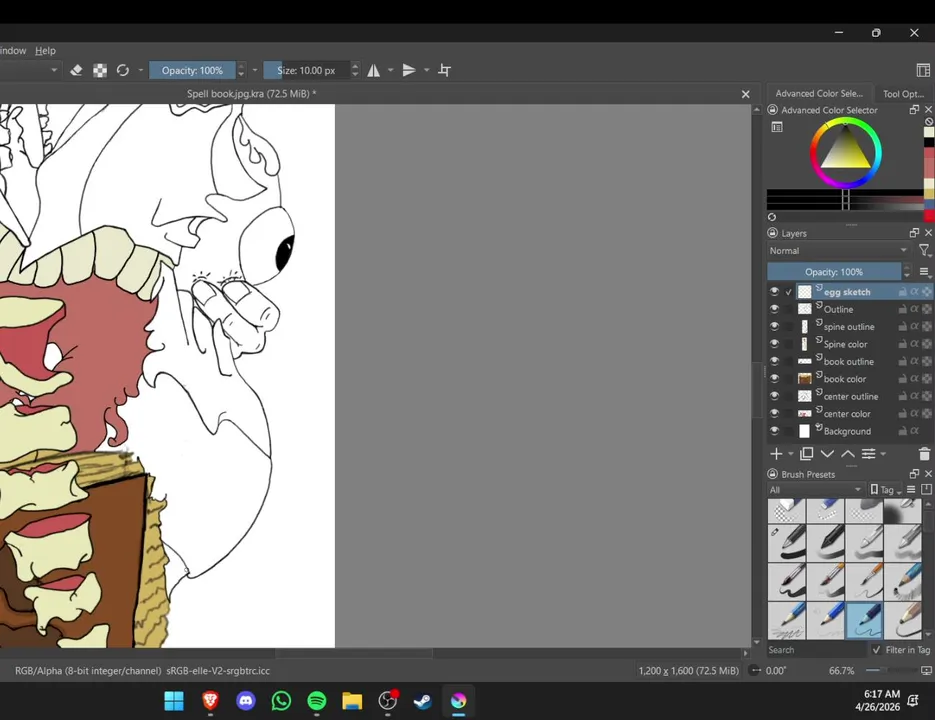Image resolution: width=935 pixels, height=720 pixels.
Task: Open the Help menu
Action: click(x=45, y=51)
